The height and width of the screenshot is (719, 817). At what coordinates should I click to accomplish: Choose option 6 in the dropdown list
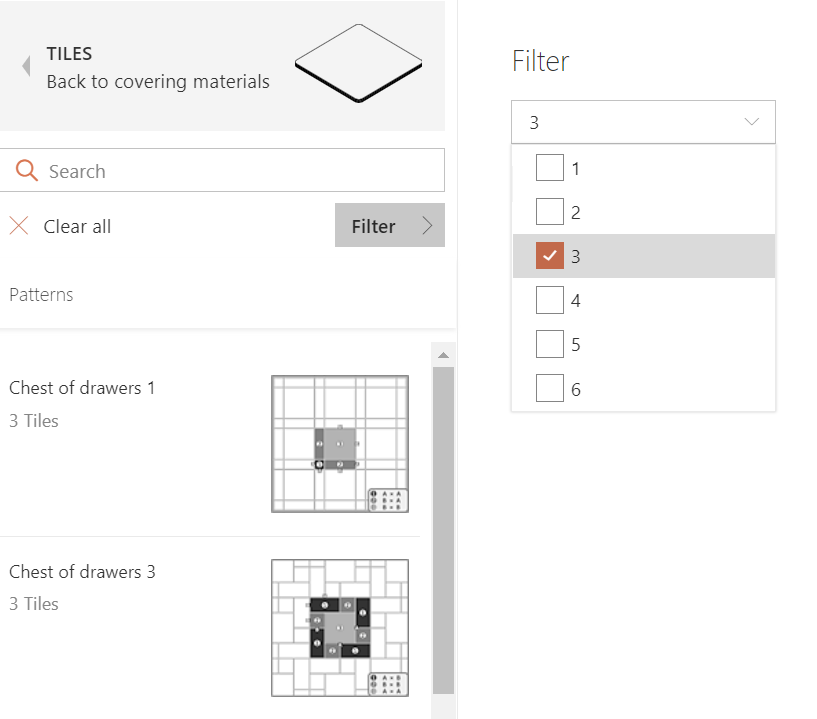[x=643, y=389]
